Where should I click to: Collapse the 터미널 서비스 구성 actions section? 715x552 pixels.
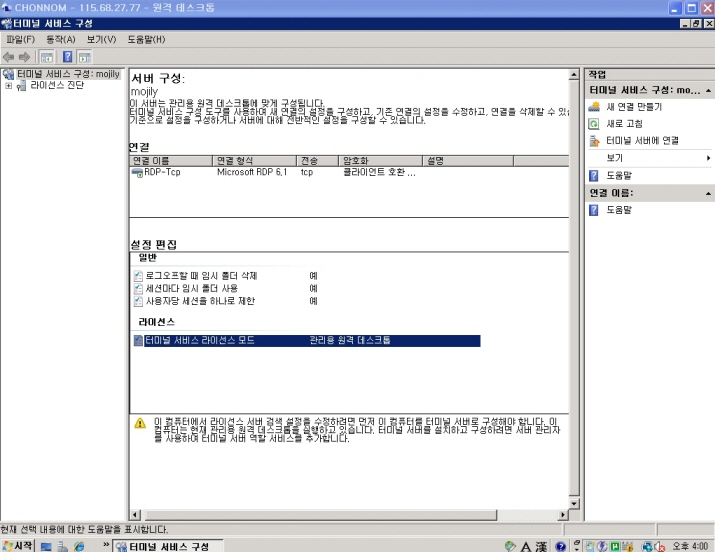point(708,90)
